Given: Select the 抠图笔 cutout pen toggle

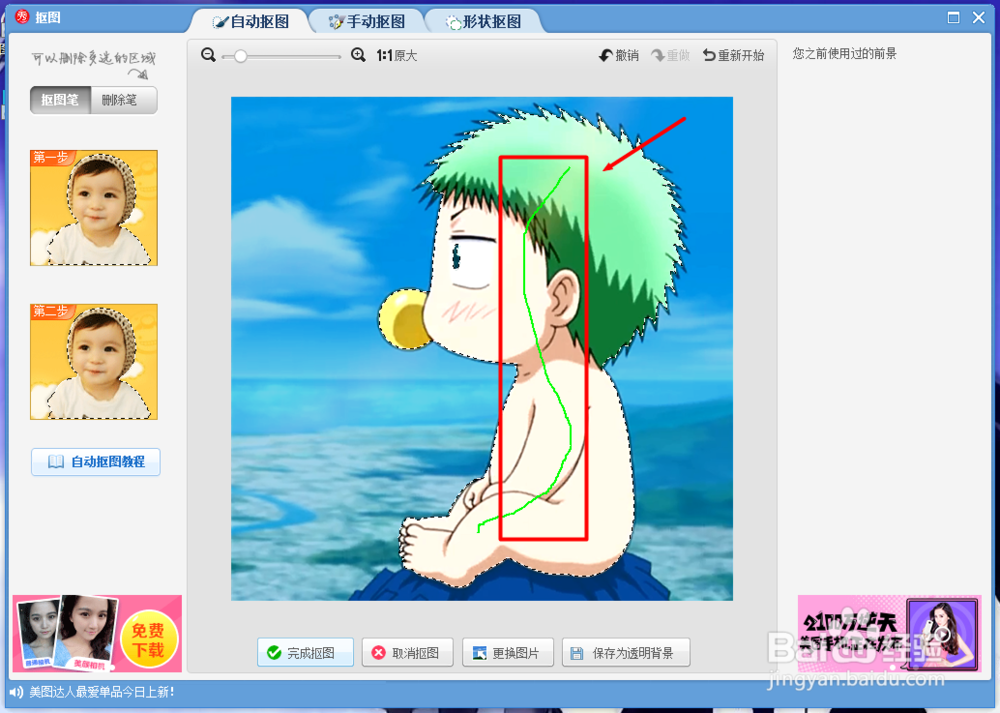Looking at the screenshot, I should click(x=60, y=100).
